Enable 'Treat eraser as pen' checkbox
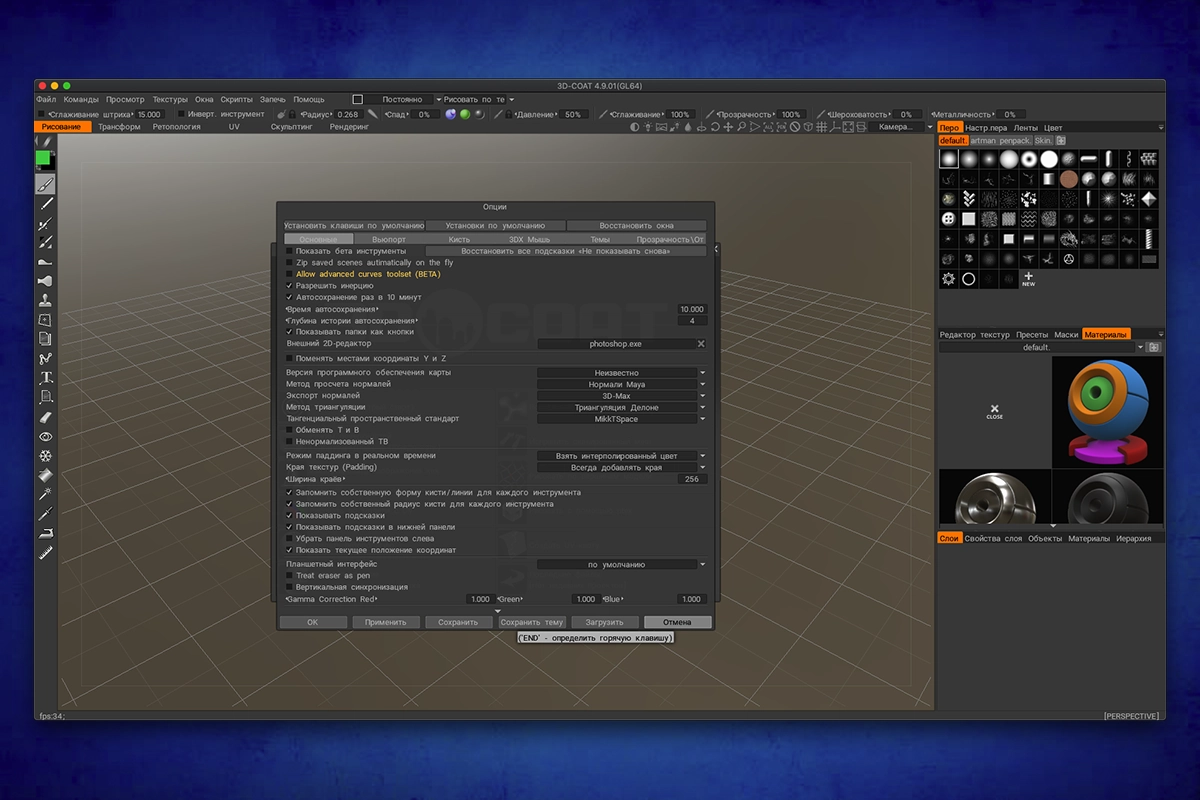 (x=289, y=576)
